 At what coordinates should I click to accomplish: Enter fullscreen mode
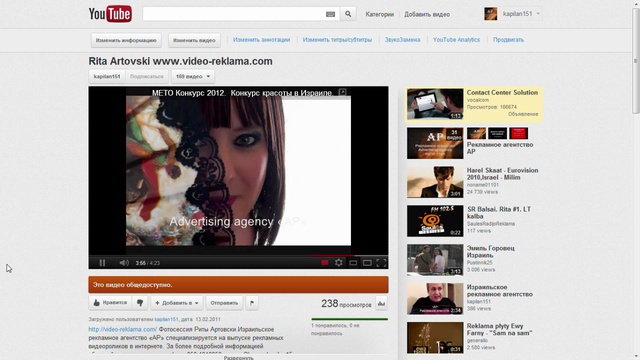pos(381,263)
